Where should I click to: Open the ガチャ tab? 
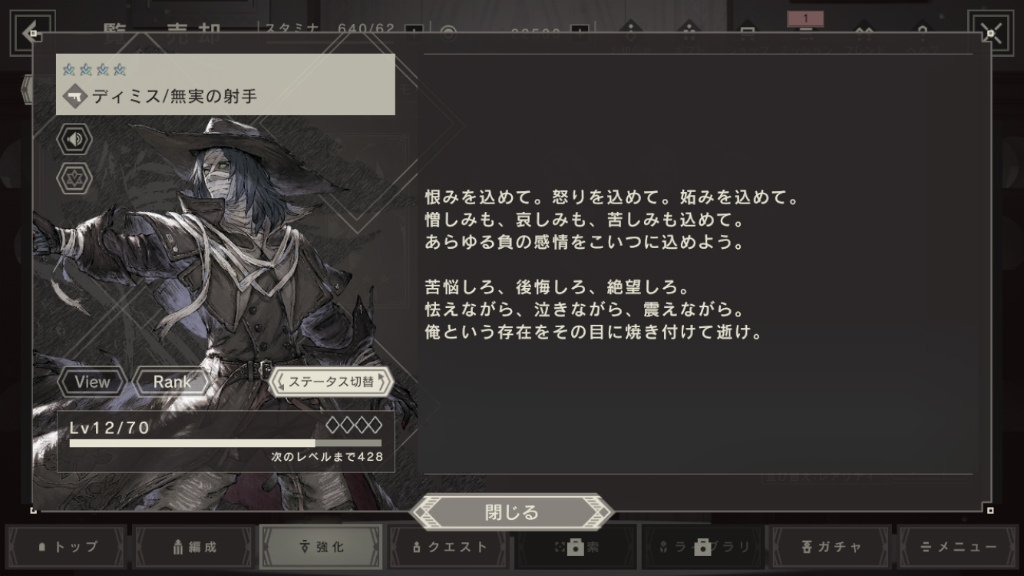click(x=831, y=547)
